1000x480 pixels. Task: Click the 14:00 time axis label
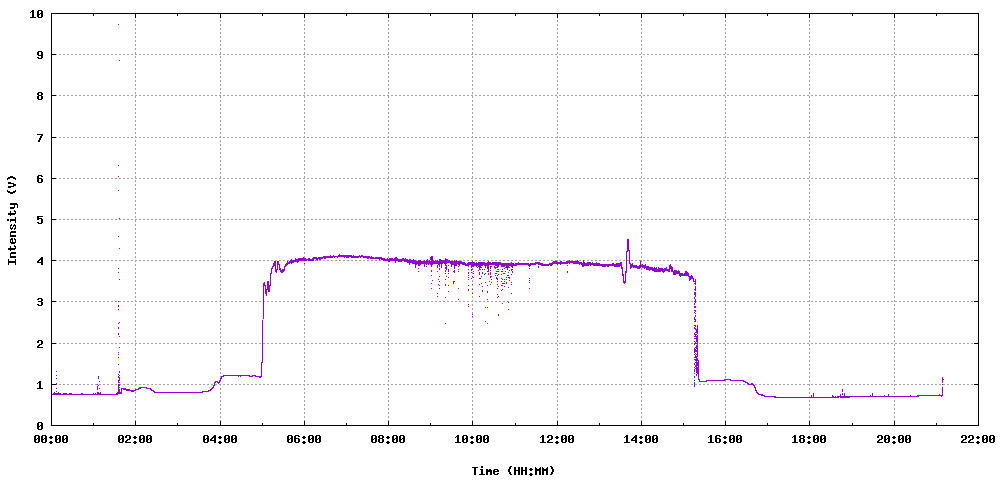(x=641, y=439)
